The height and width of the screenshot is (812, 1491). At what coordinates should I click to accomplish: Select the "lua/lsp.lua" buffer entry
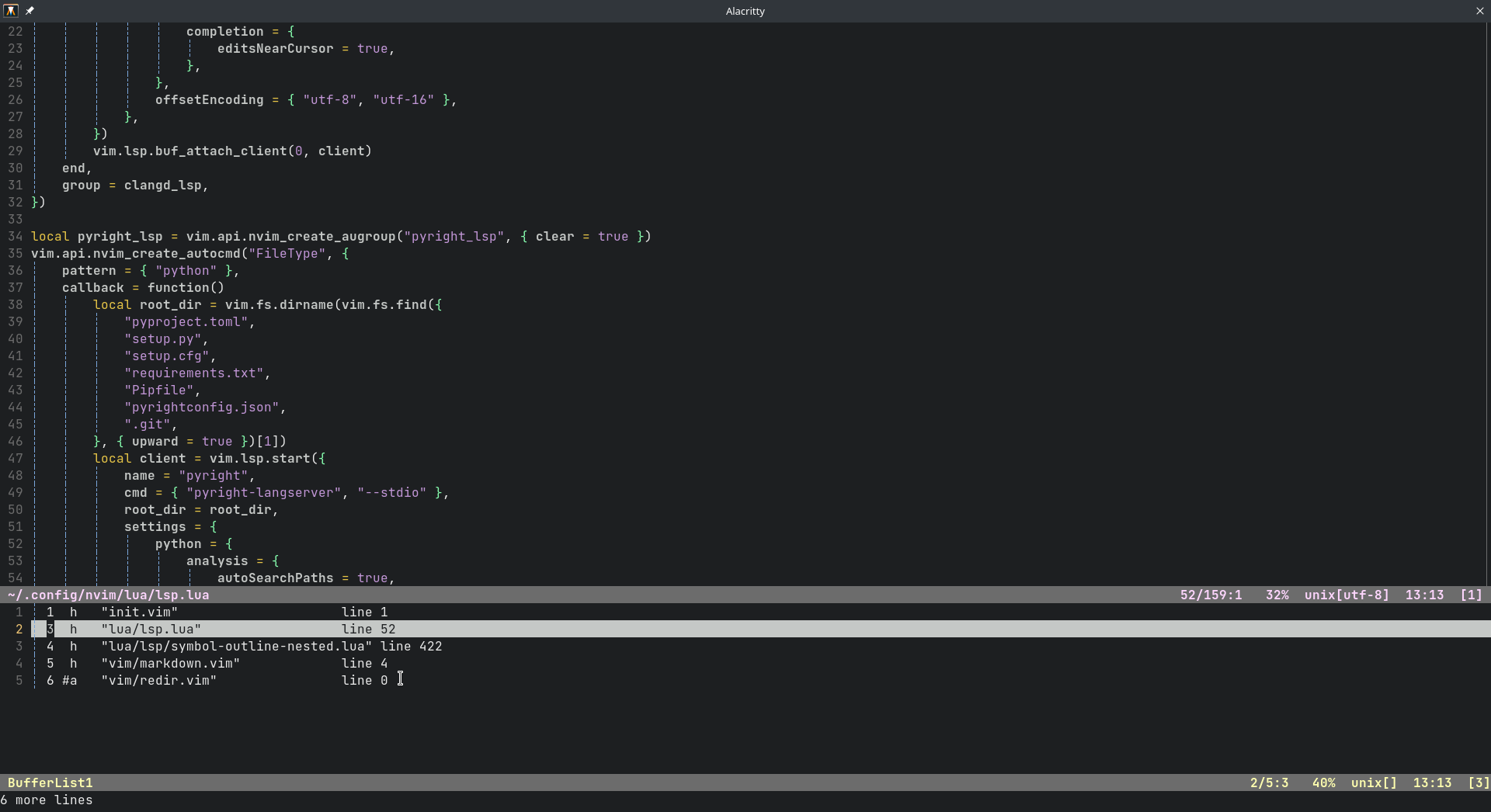(745, 629)
